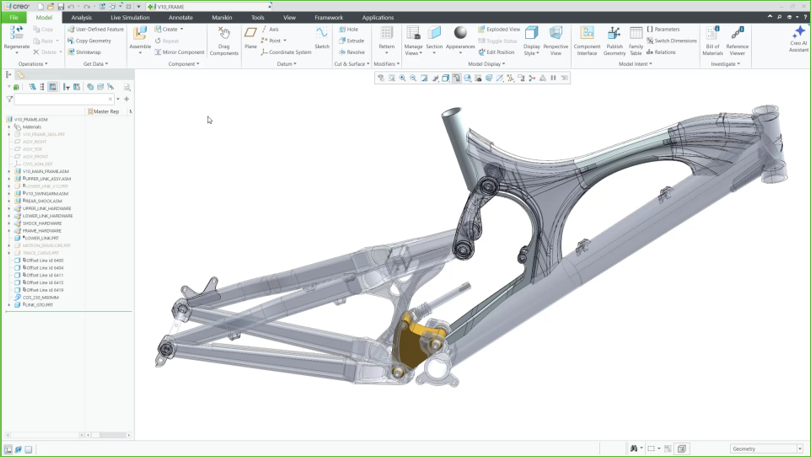Viewport: 811px width, 457px height.
Task: Open the File menu
Action: (x=14, y=18)
